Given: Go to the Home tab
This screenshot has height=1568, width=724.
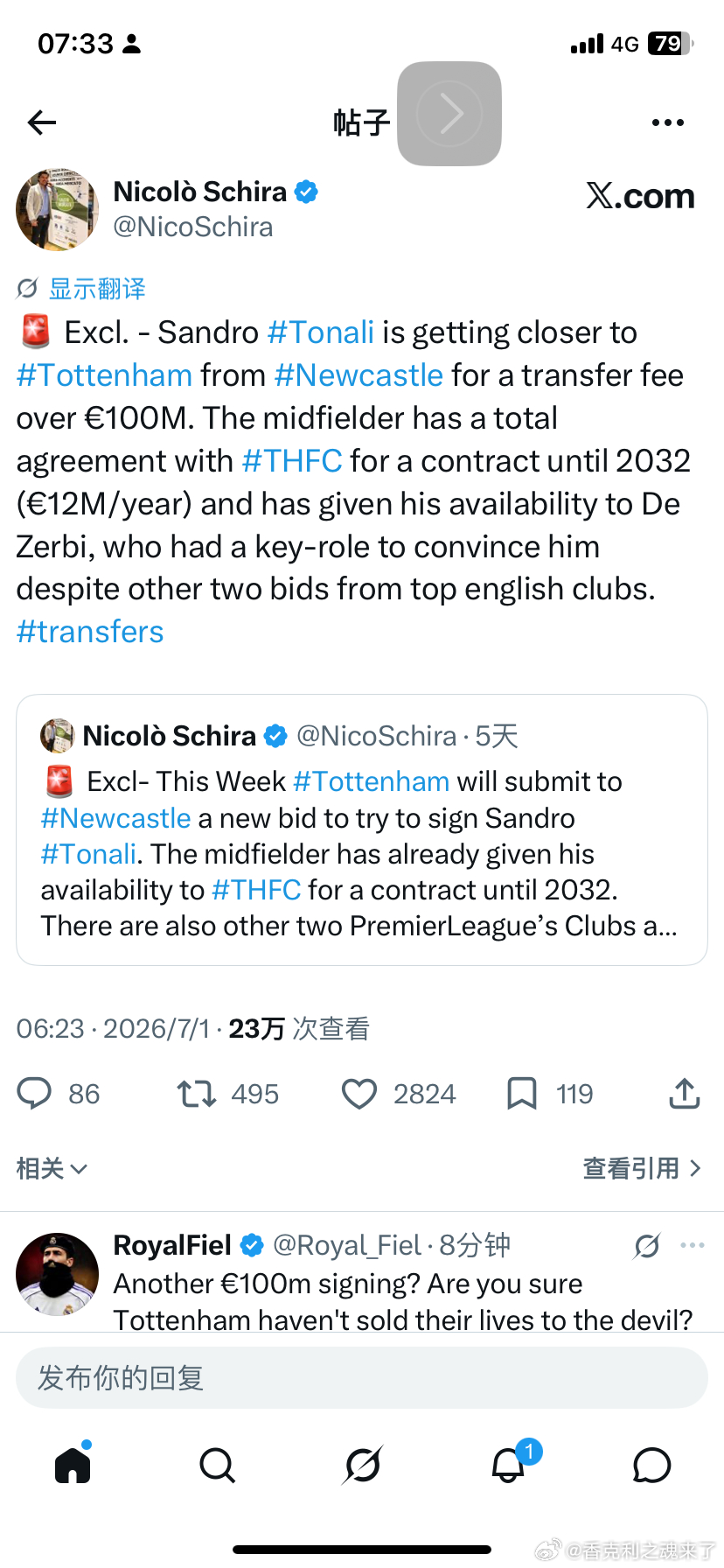Looking at the screenshot, I should click(73, 1463).
